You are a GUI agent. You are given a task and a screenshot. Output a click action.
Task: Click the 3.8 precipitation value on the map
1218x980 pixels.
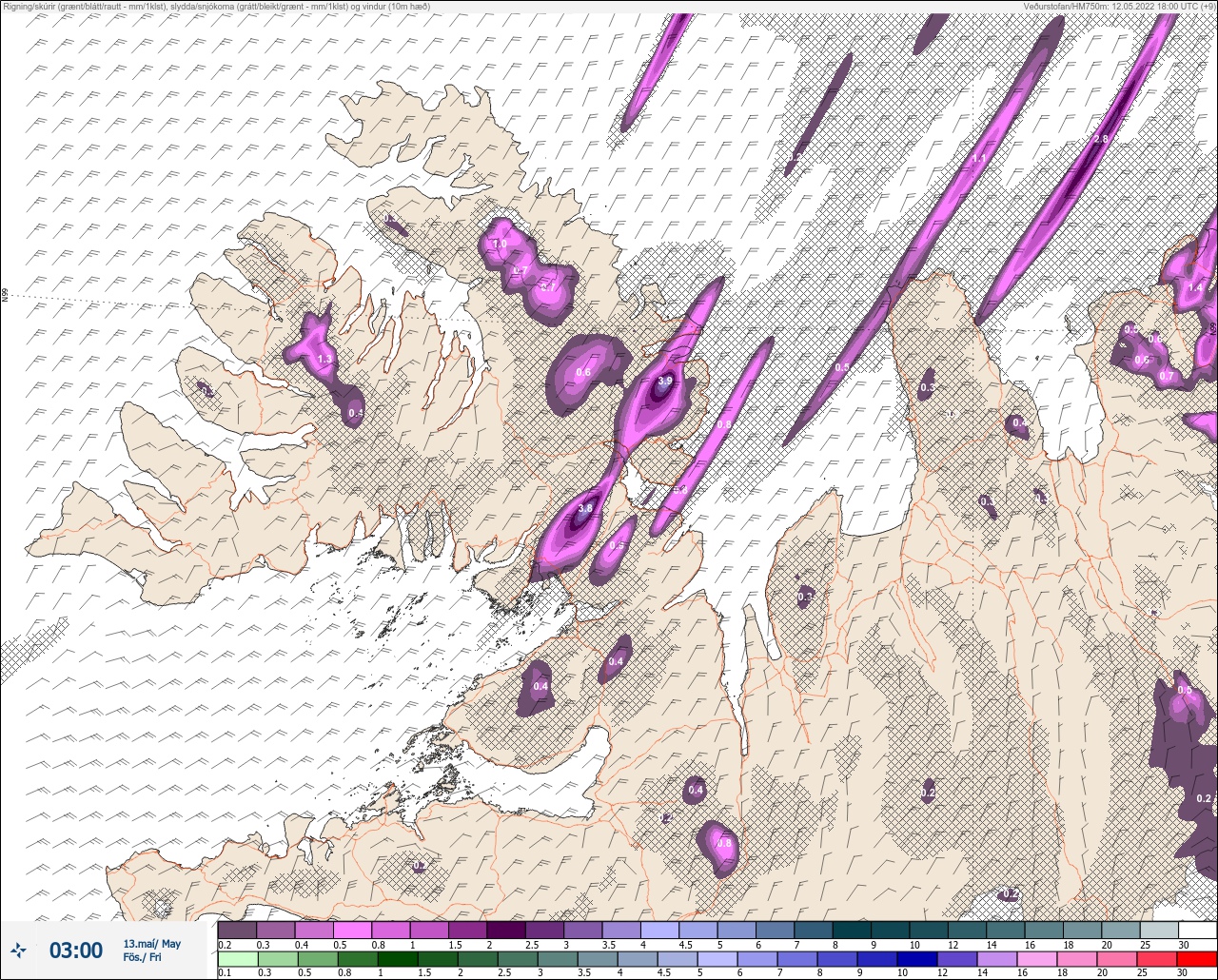[x=585, y=509]
